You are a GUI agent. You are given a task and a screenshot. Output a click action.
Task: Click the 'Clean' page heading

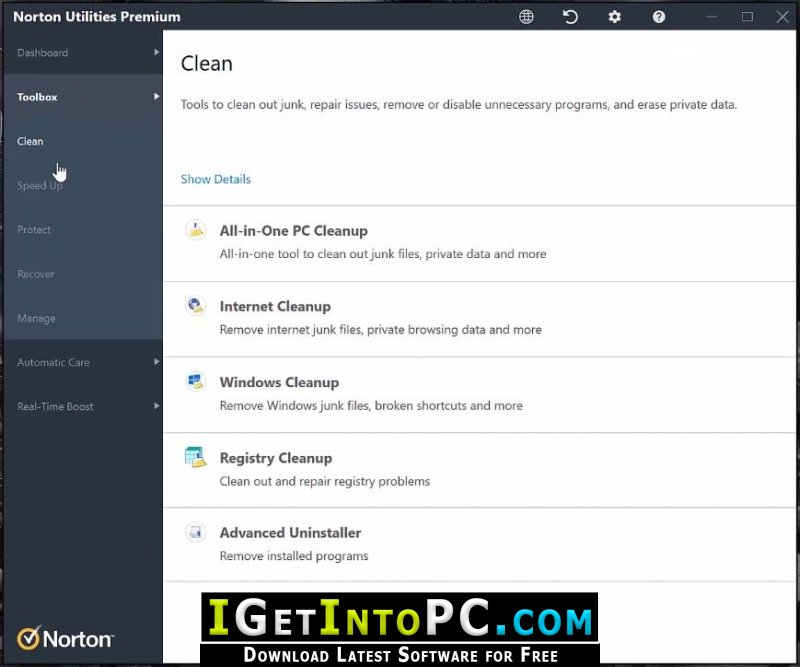pyautogui.click(x=207, y=64)
